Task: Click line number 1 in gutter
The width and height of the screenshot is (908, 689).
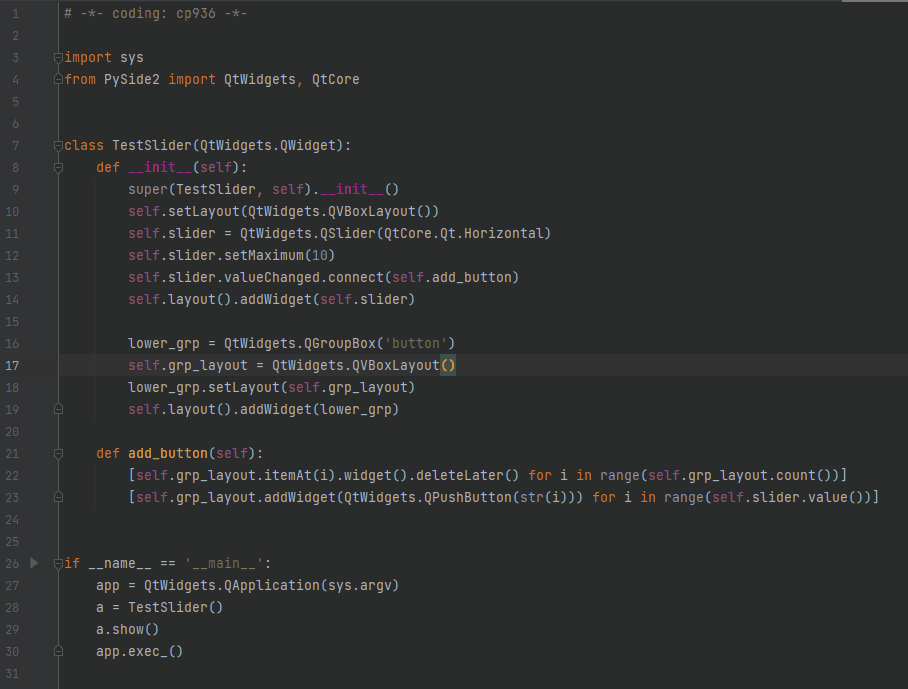Action: coord(13,14)
